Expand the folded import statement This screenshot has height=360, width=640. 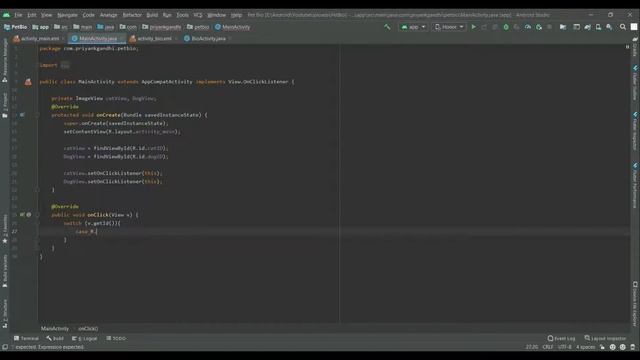tap(65, 65)
